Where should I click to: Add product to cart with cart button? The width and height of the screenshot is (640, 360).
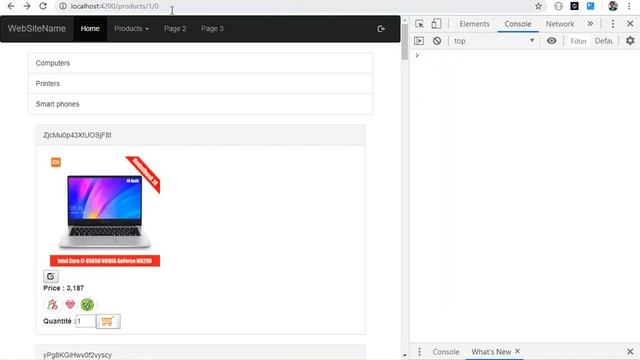(x=108, y=321)
